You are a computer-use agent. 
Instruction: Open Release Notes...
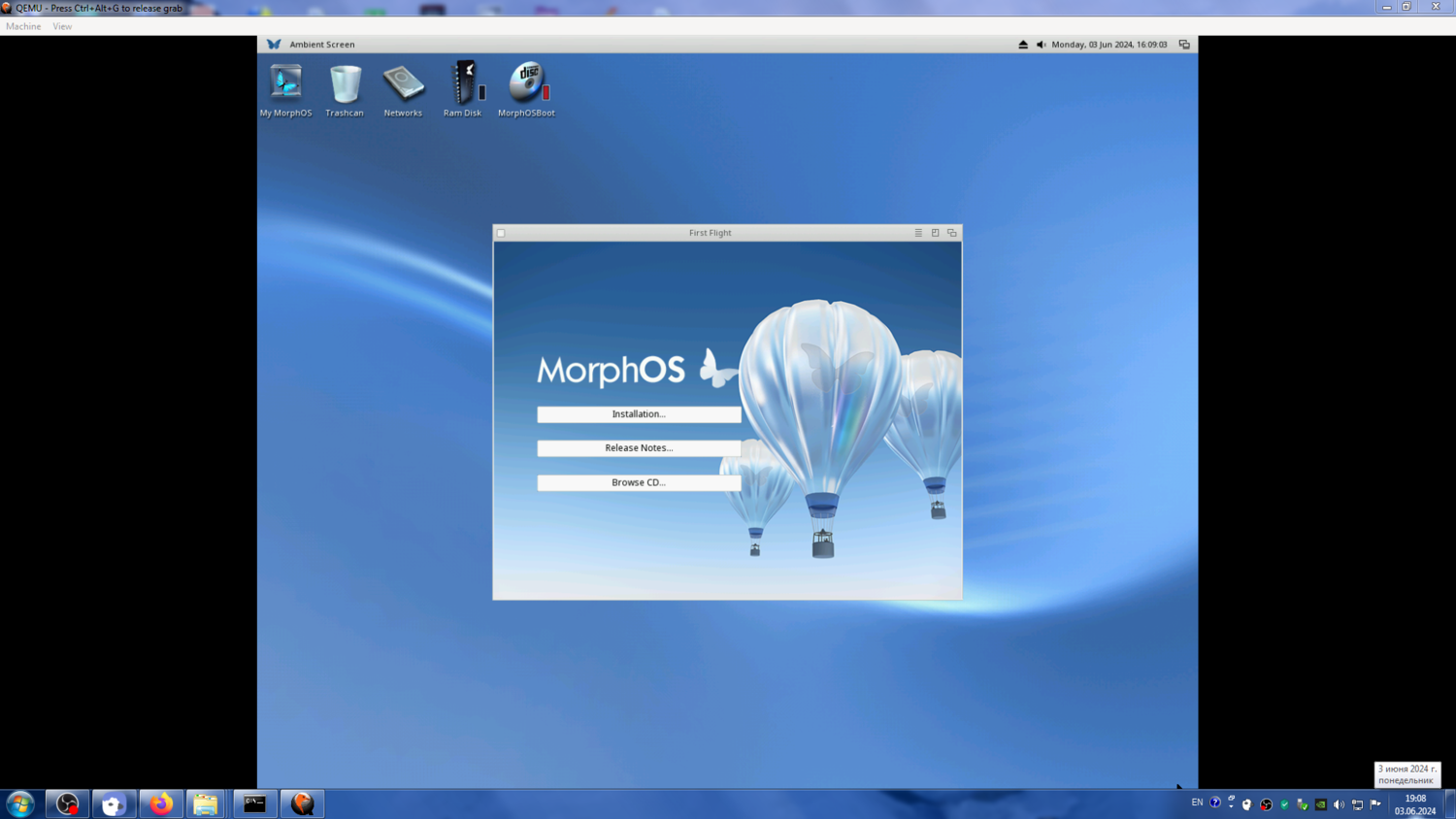pos(639,448)
